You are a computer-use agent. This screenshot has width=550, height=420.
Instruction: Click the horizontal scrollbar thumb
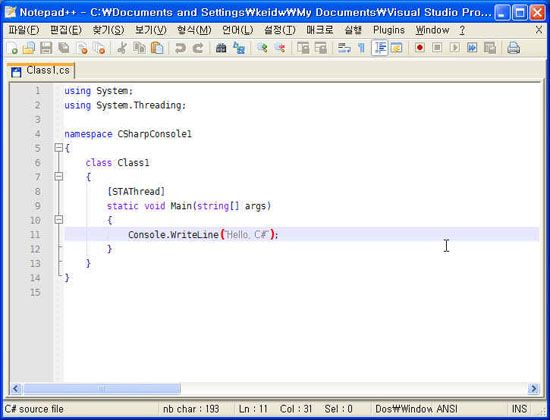101,388
